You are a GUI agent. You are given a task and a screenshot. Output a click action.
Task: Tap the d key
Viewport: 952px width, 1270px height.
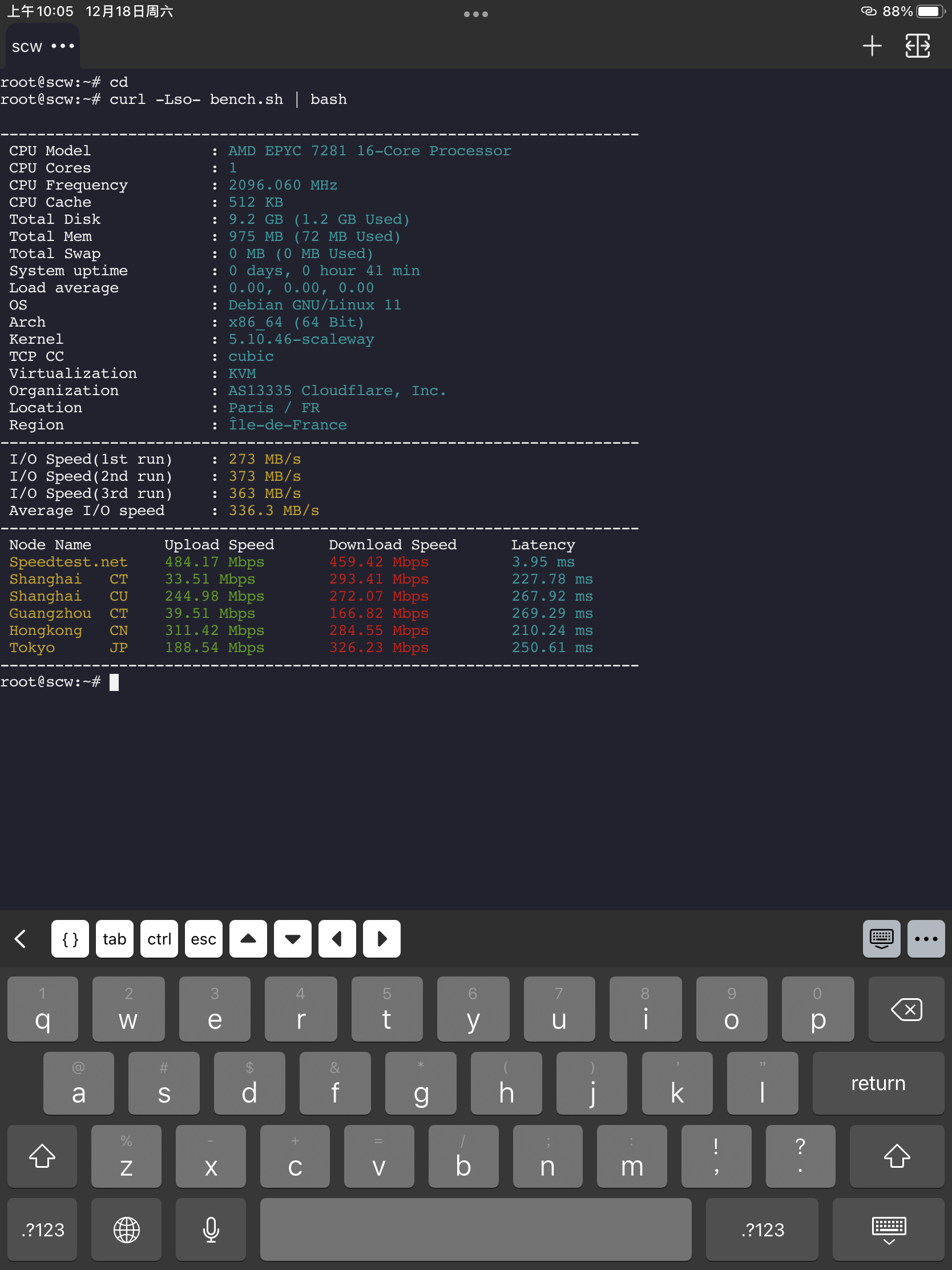click(249, 1083)
